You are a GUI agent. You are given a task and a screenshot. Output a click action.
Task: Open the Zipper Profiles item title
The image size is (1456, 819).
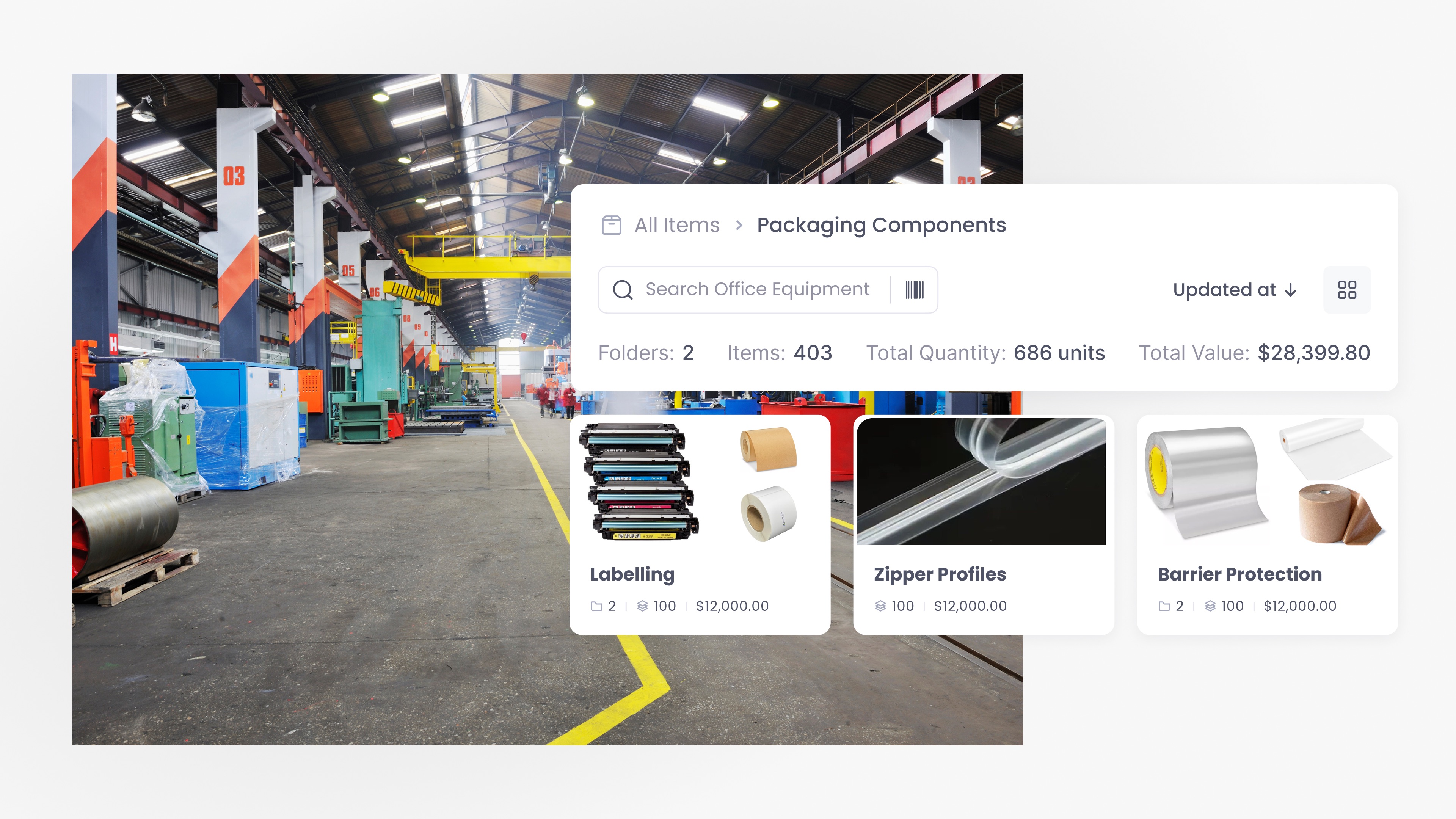point(940,574)
